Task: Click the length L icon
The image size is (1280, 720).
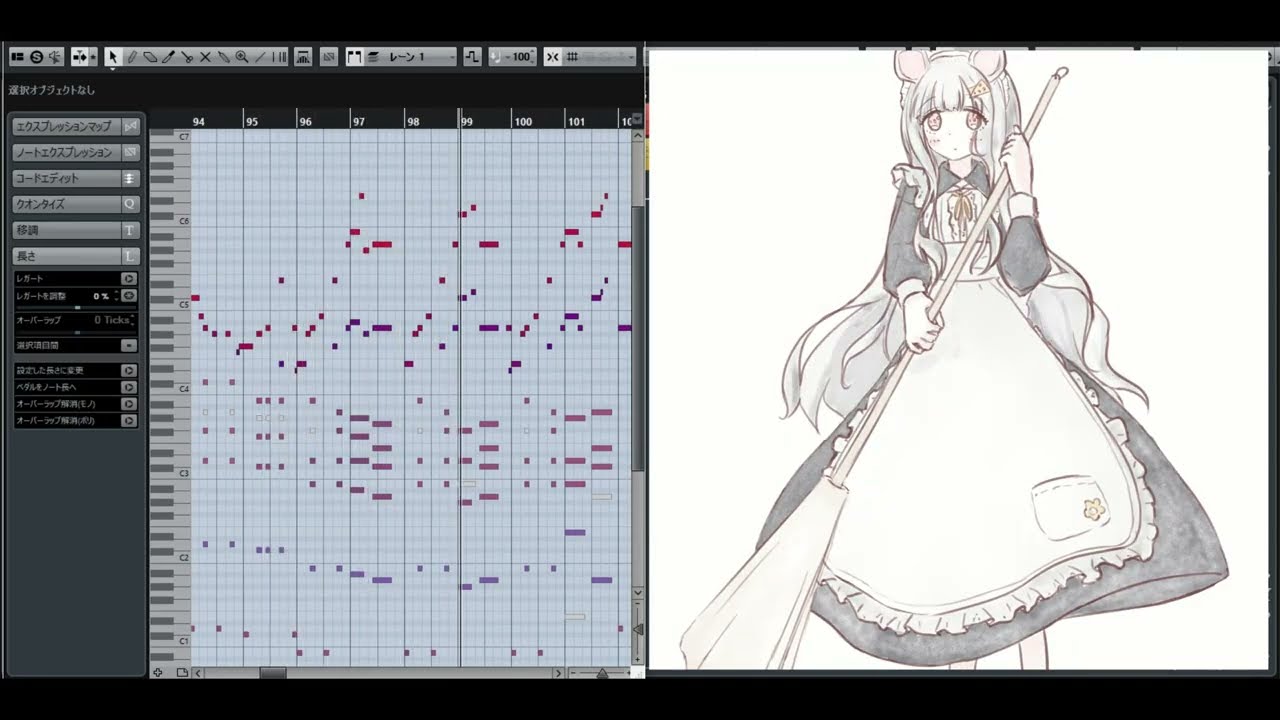Action: click(x=130, y=256)
